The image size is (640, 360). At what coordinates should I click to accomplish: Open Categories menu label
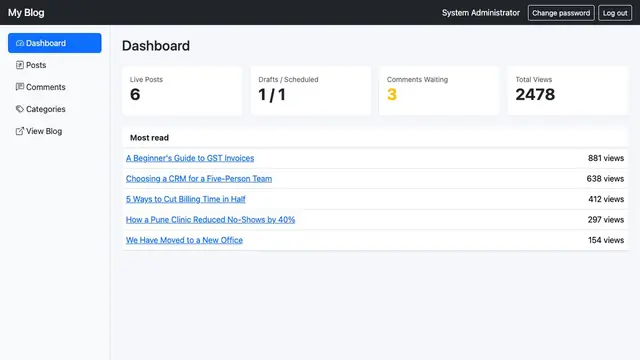pos(46,109)
